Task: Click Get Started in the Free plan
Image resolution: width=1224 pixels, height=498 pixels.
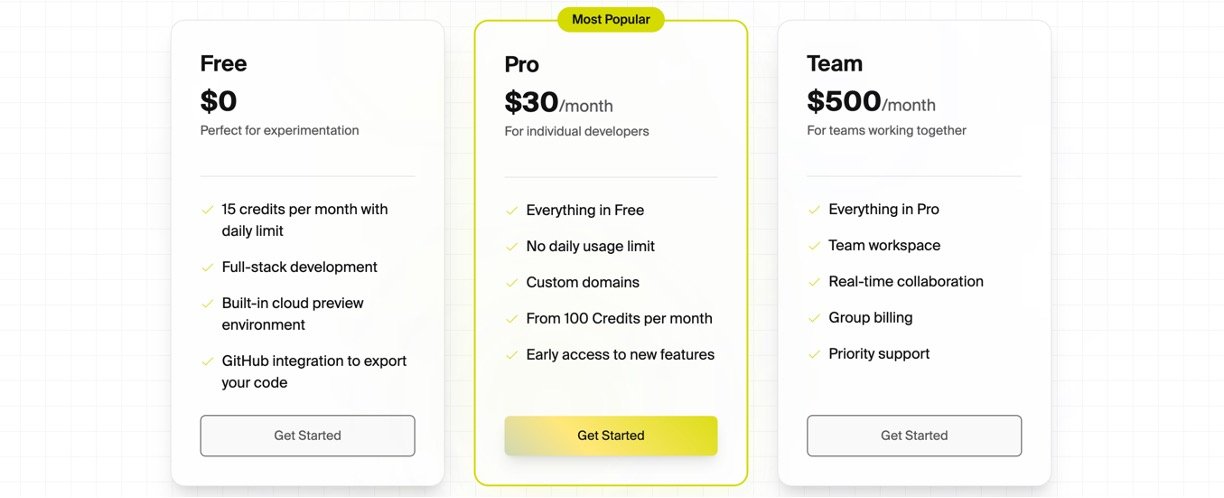Action: 307,436
